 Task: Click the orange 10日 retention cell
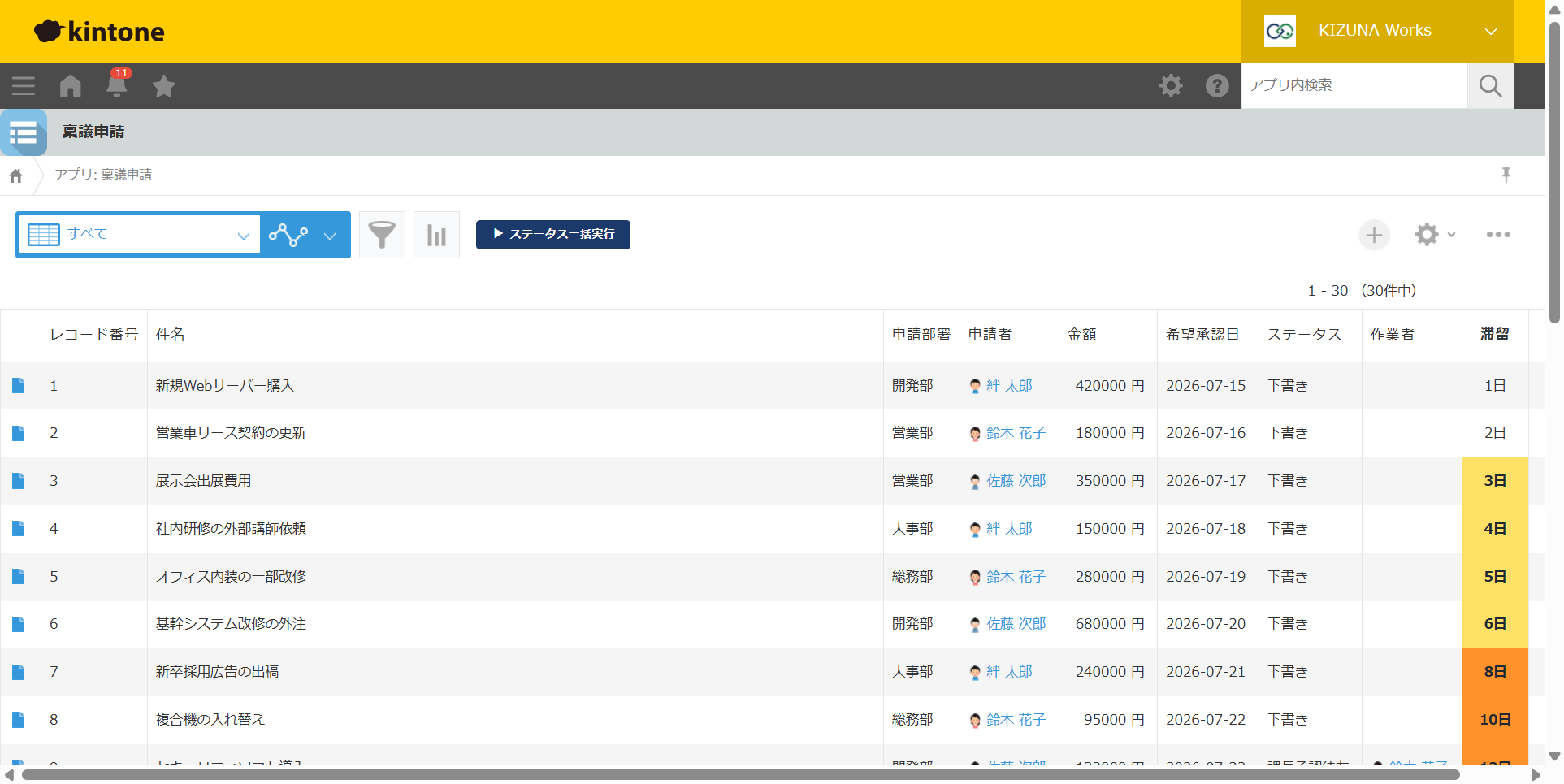coord(1495,720)
